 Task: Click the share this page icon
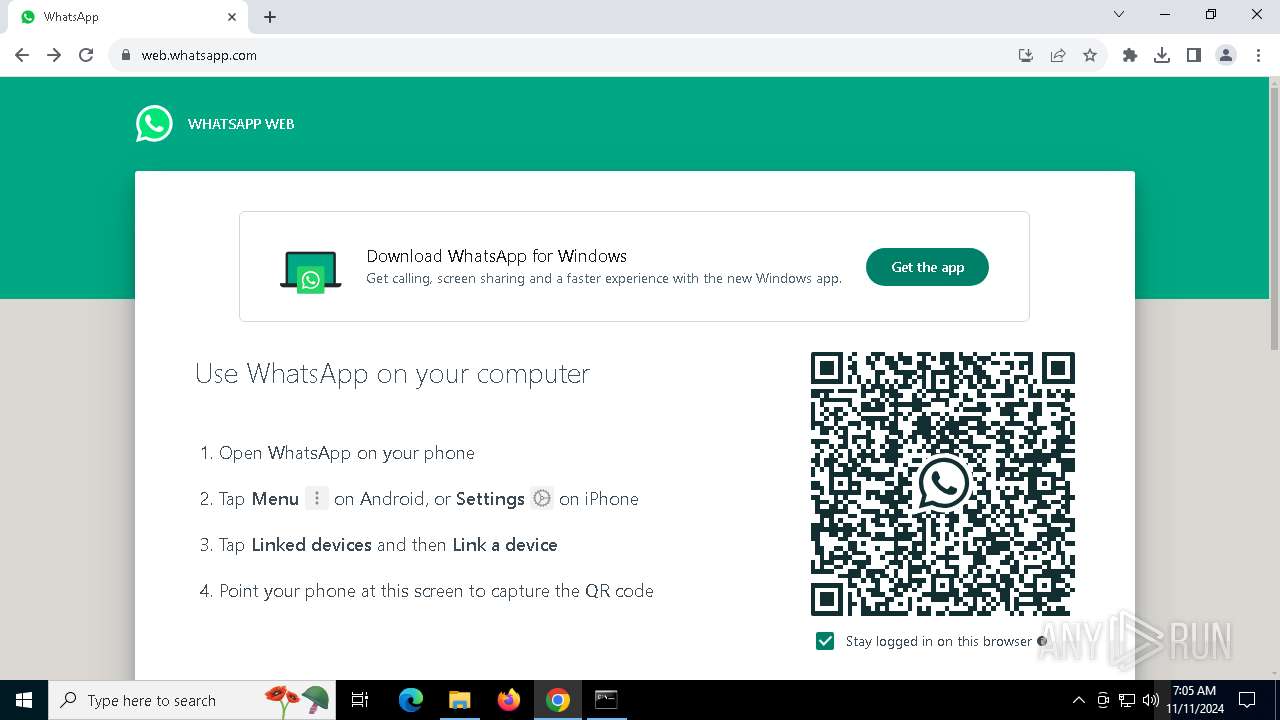tap(1058, 55)
